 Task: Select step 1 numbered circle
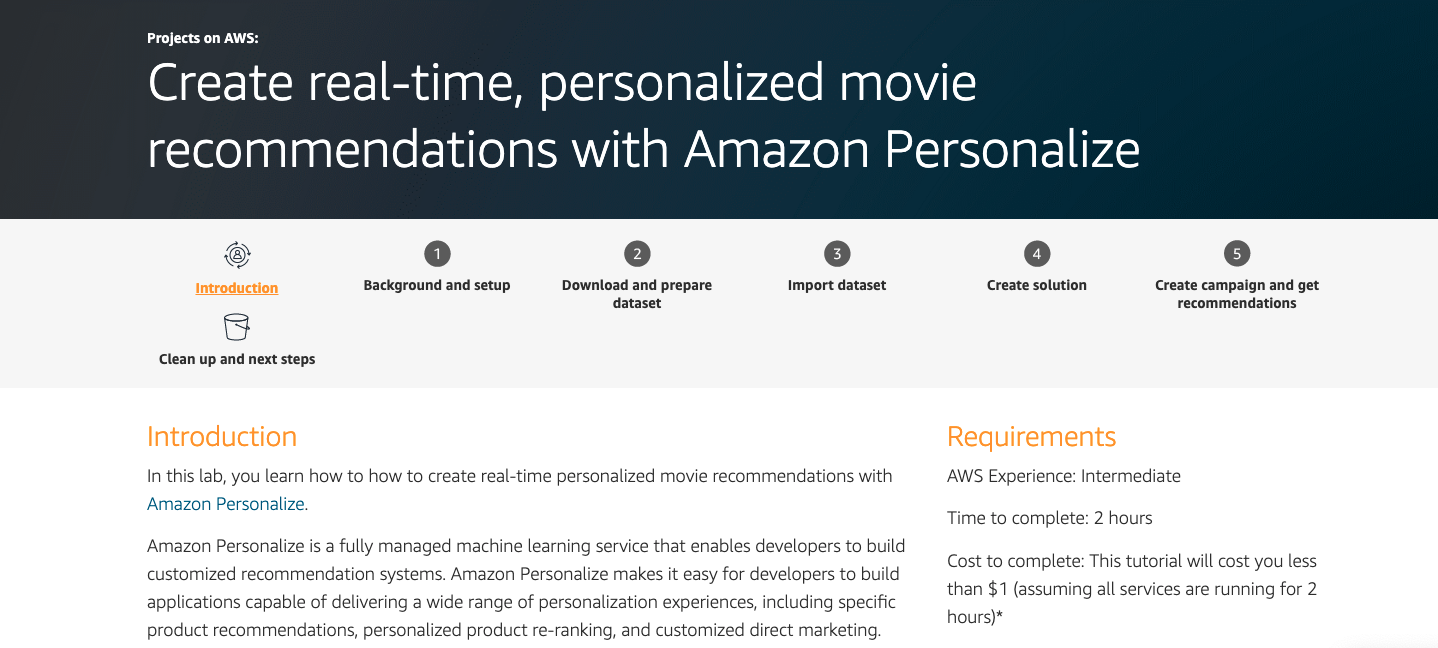click(x=437, y=253)
